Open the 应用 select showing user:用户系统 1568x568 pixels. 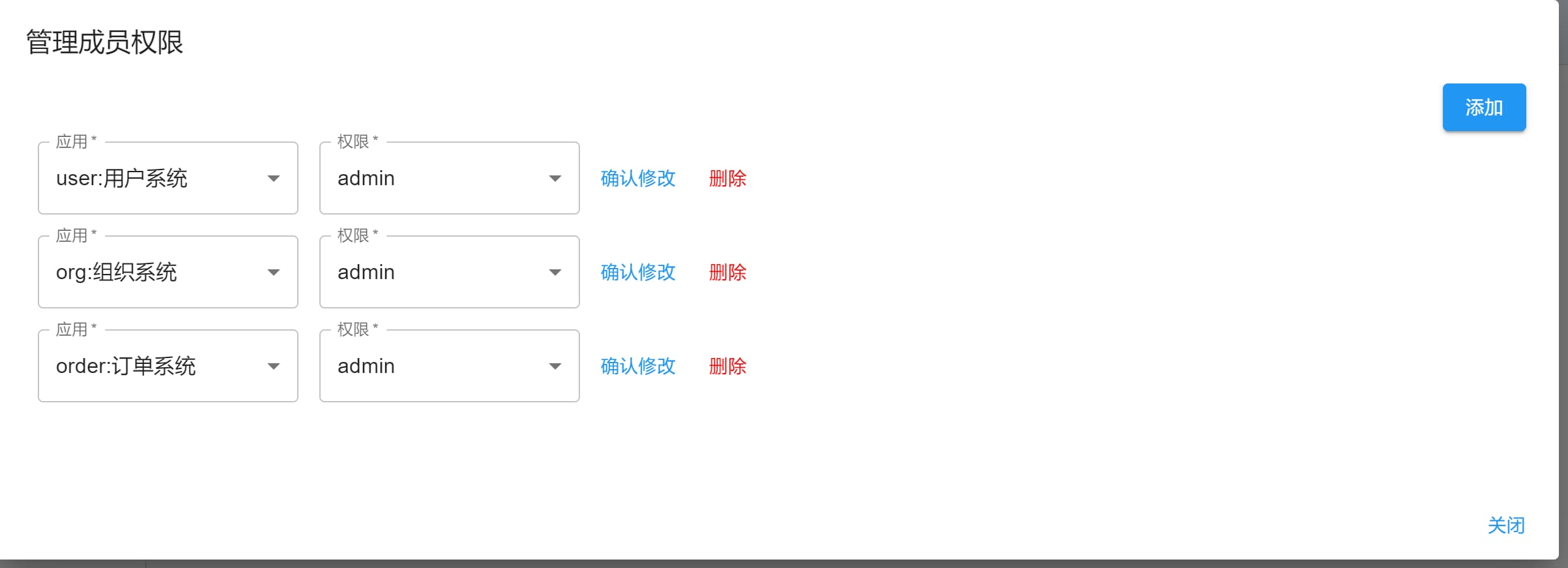coord(168,178)
